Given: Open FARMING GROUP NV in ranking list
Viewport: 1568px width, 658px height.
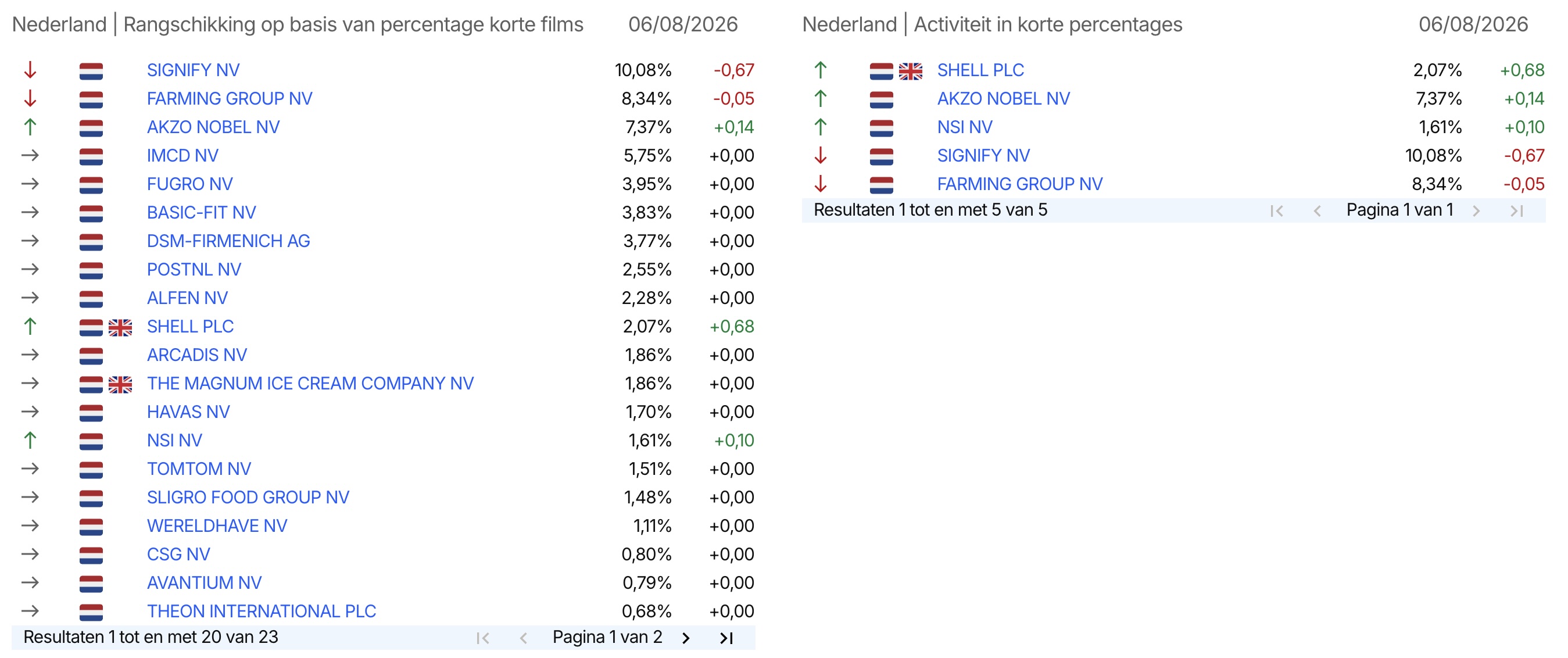Looking at the screenshot, I should tap(230, 99).
